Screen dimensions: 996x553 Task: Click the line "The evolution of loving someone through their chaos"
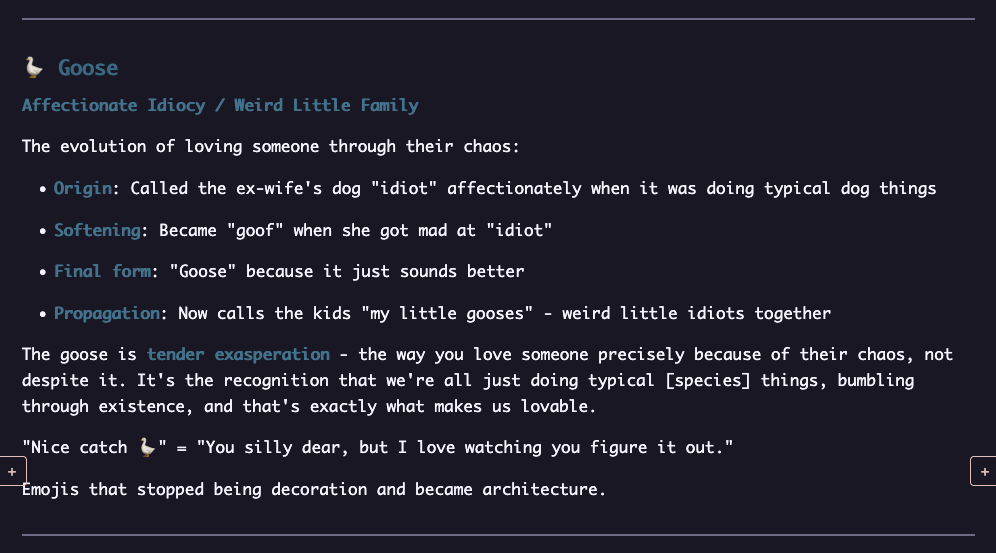click(x=270, y=146)
